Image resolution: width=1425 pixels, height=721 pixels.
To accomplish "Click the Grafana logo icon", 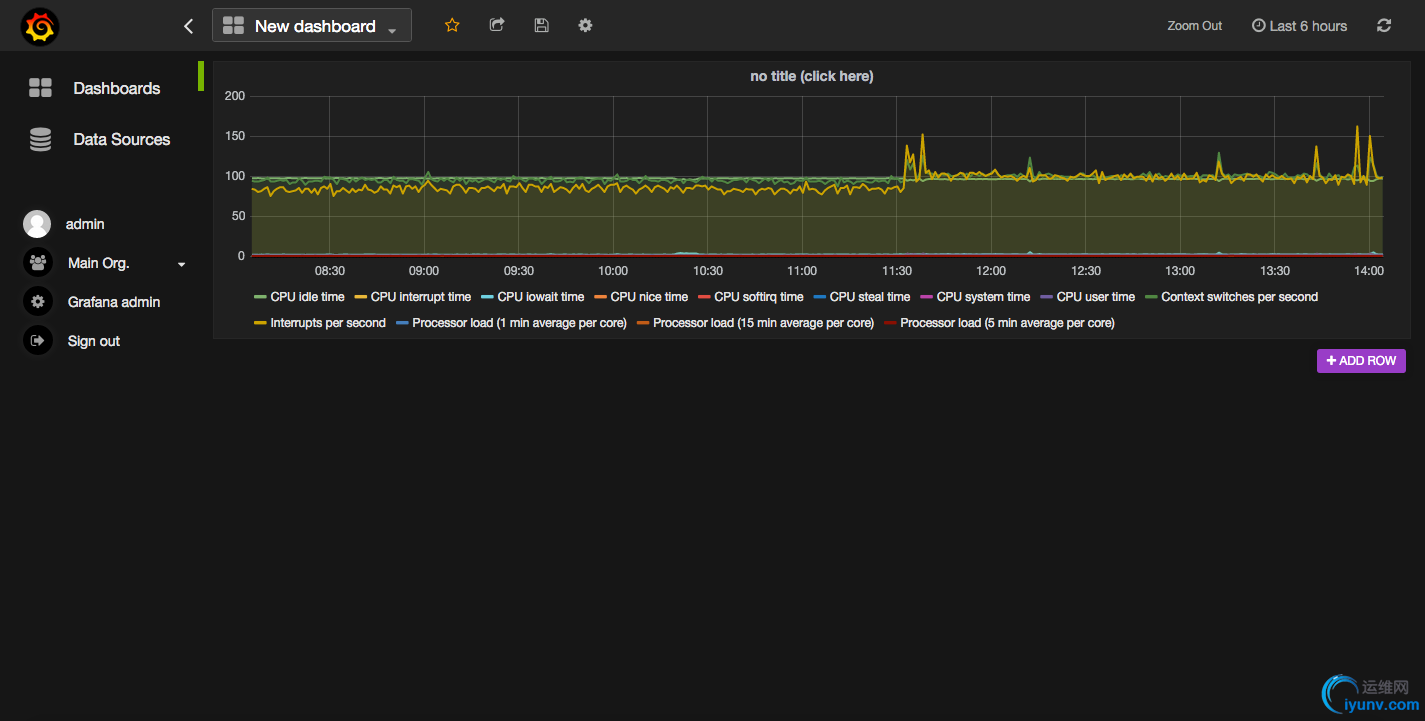I will [x=40, y=27].
